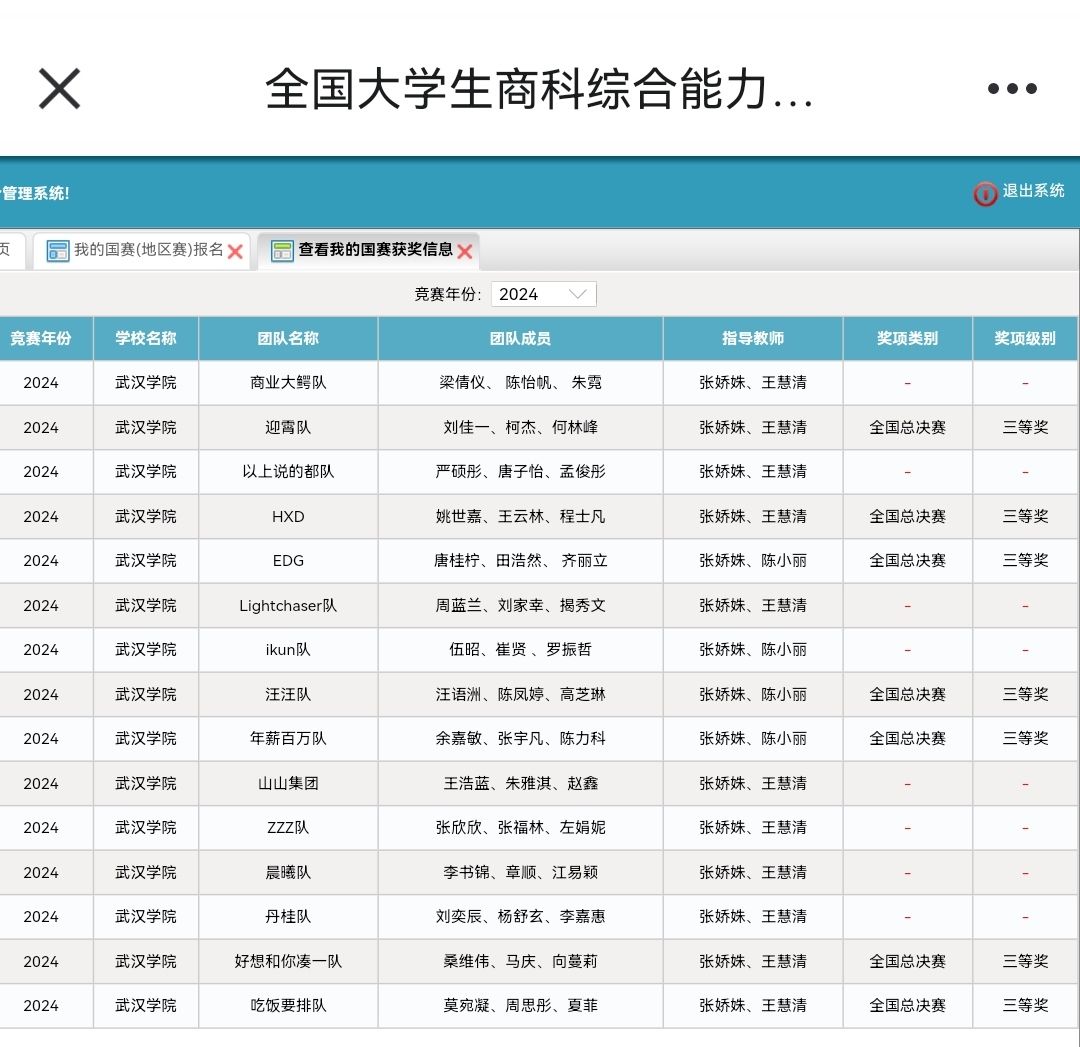Select the 查看我的国赛获奖信息 tab
1080x1047 pixels.
[375, 250]
